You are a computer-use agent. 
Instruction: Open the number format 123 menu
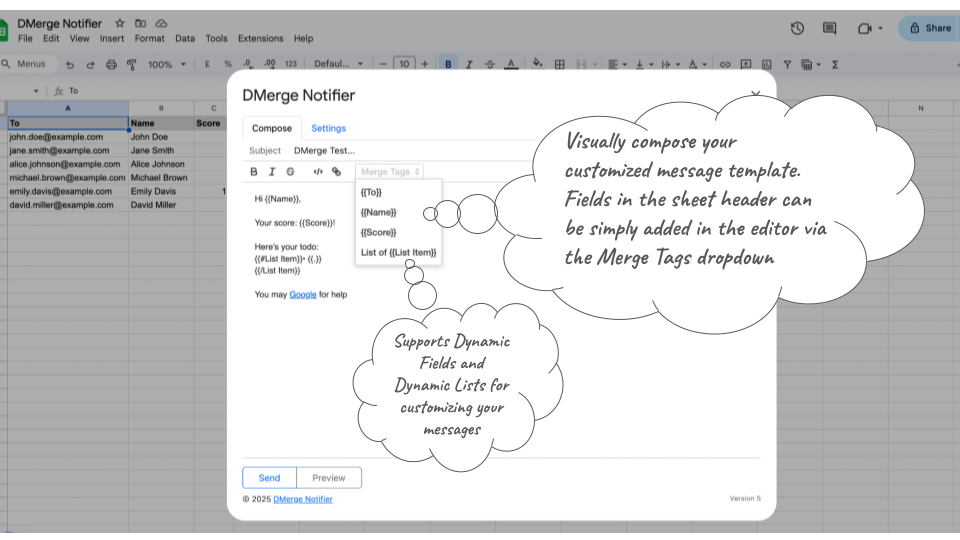(x=291, y=64)
